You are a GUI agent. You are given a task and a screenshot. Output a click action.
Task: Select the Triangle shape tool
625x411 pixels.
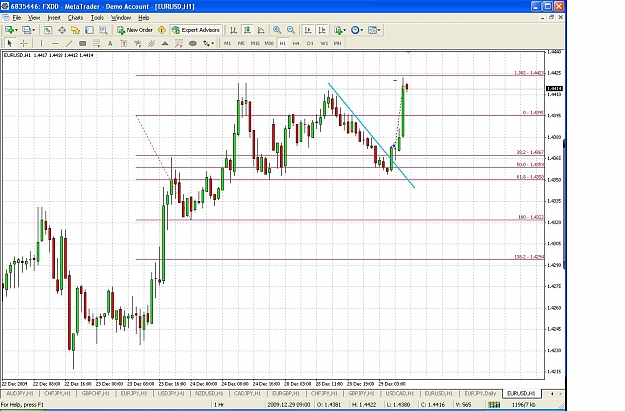pyautogui.click(x=165, y=43)
